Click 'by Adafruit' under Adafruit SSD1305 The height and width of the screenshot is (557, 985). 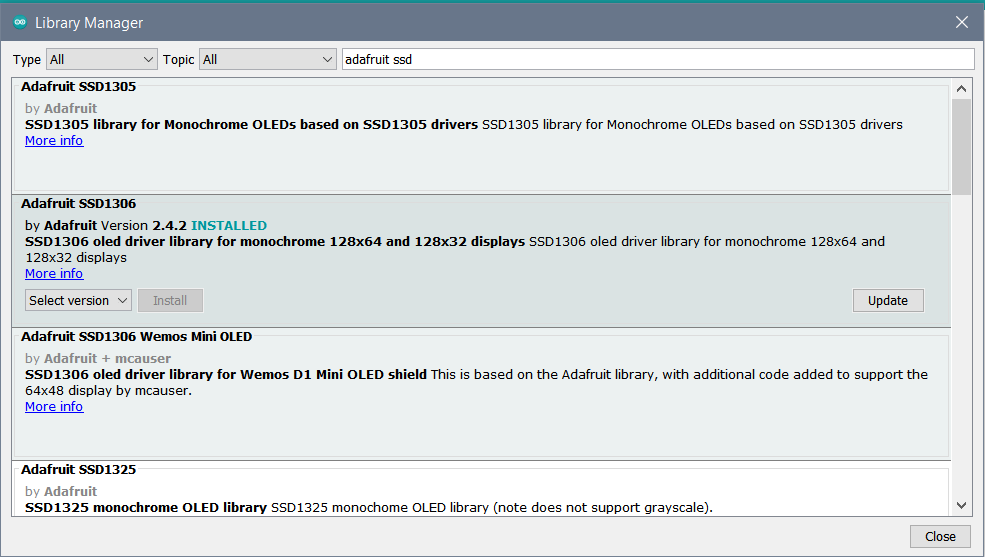pyautogui.click(x=61, y=109)
